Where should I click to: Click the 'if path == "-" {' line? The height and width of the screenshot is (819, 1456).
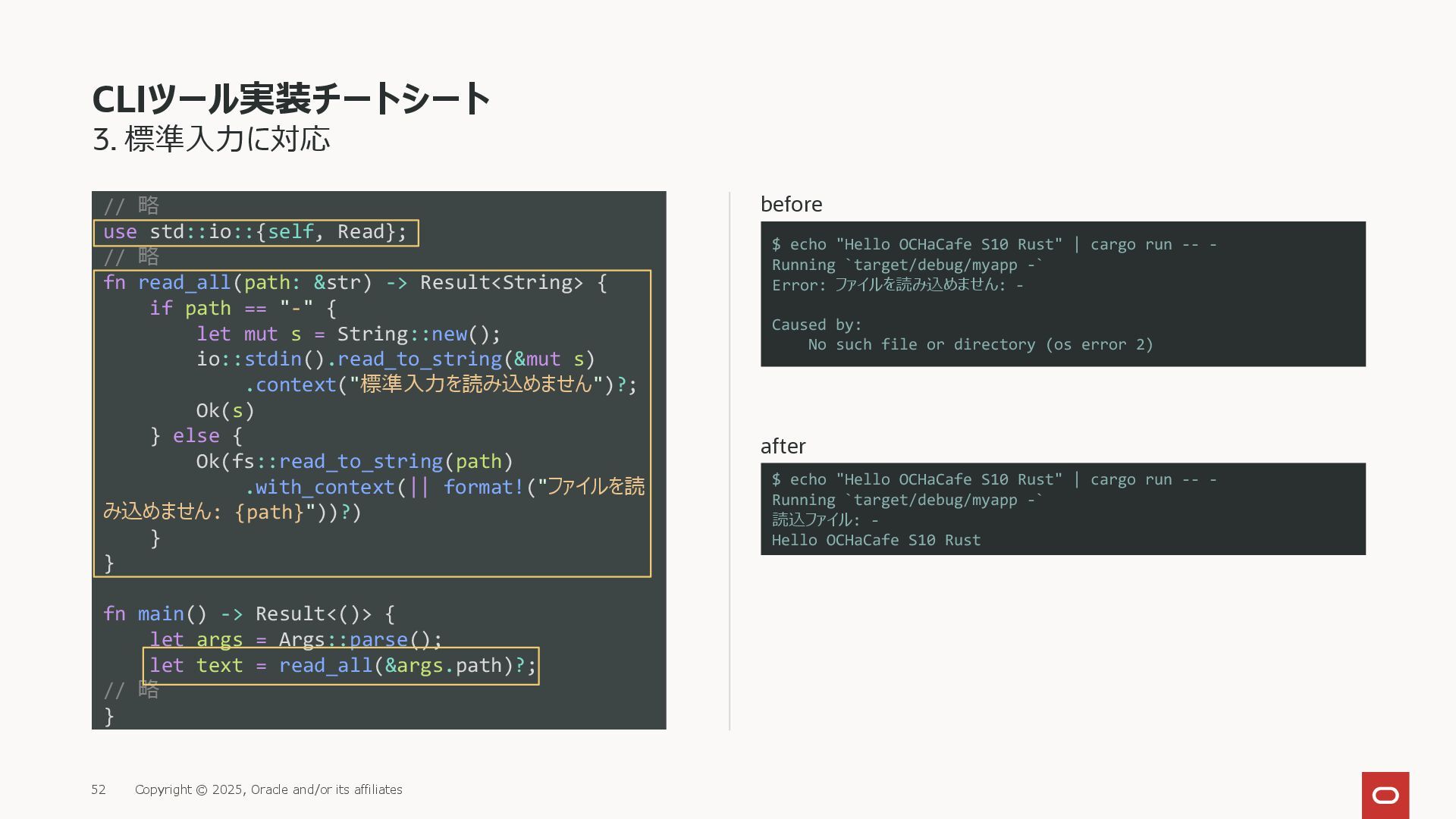(243, 308)
